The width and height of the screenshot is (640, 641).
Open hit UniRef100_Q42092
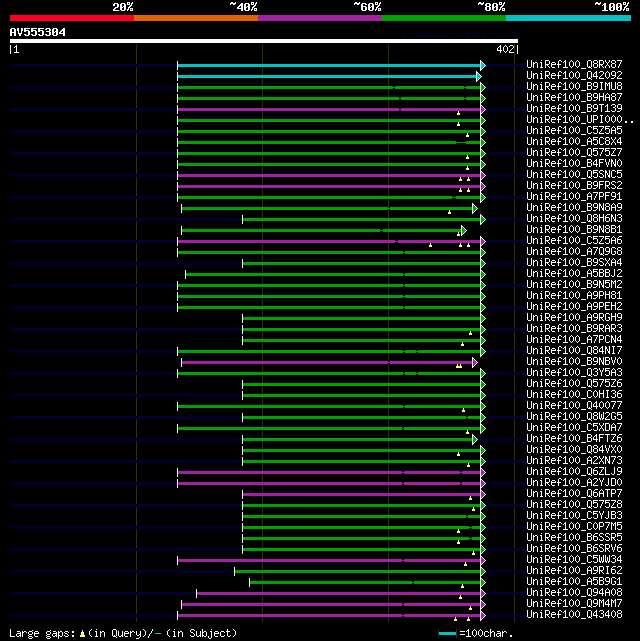[574, 76]
